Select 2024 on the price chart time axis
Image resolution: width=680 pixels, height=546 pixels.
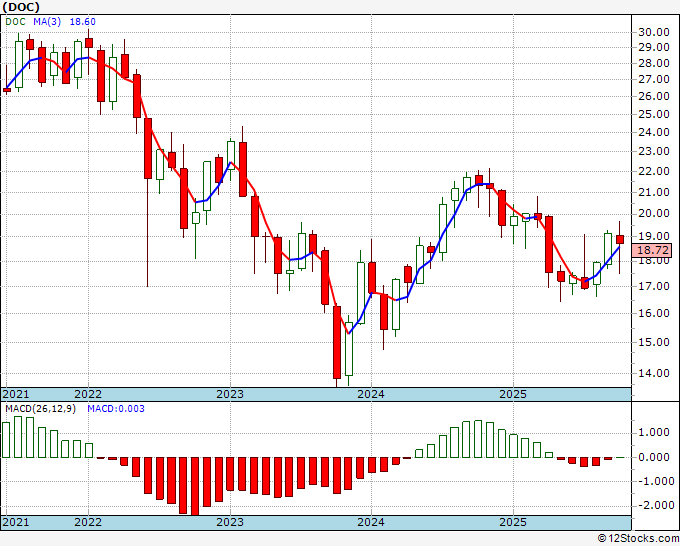371,394
